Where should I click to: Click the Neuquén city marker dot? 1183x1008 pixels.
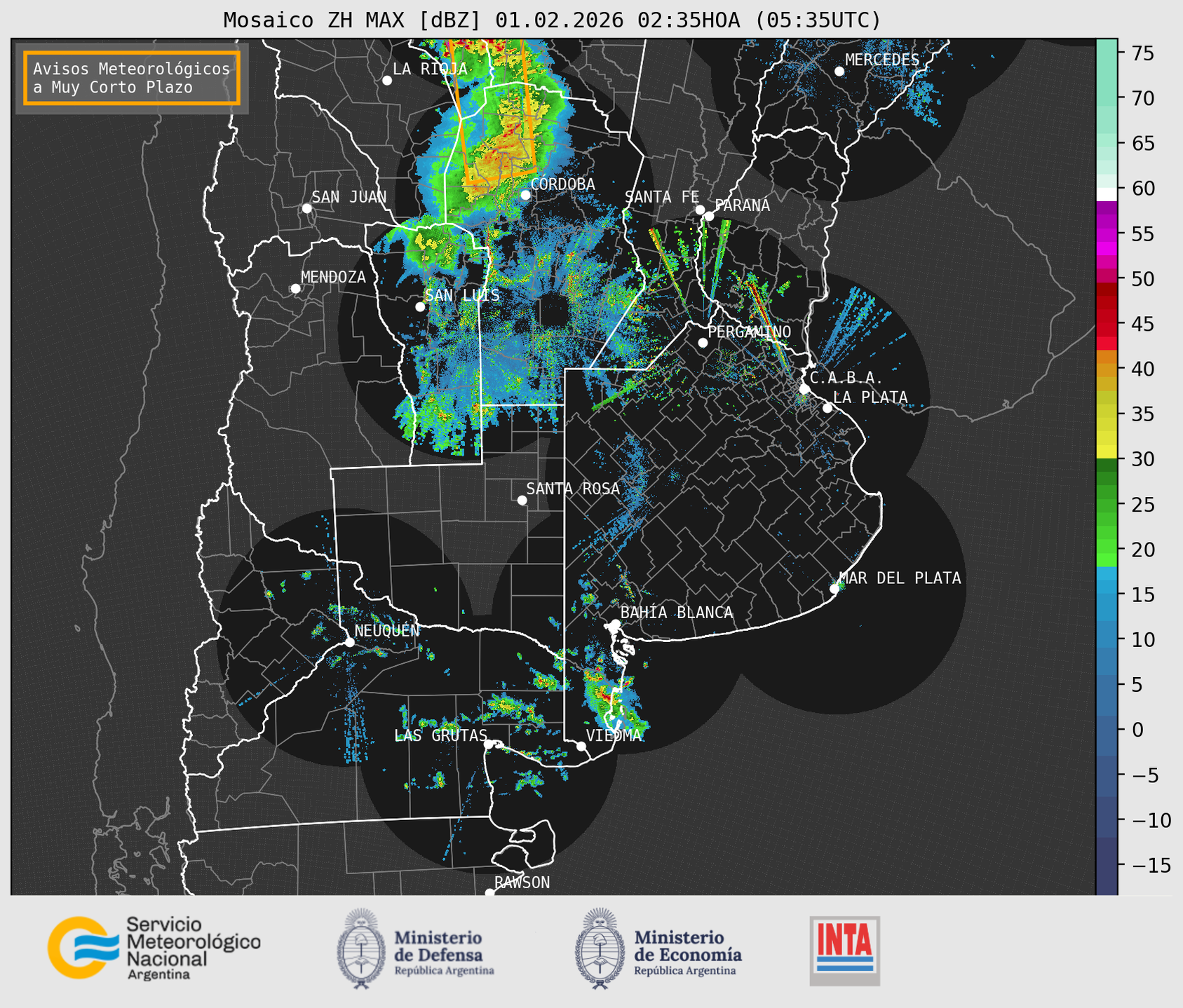349,642
